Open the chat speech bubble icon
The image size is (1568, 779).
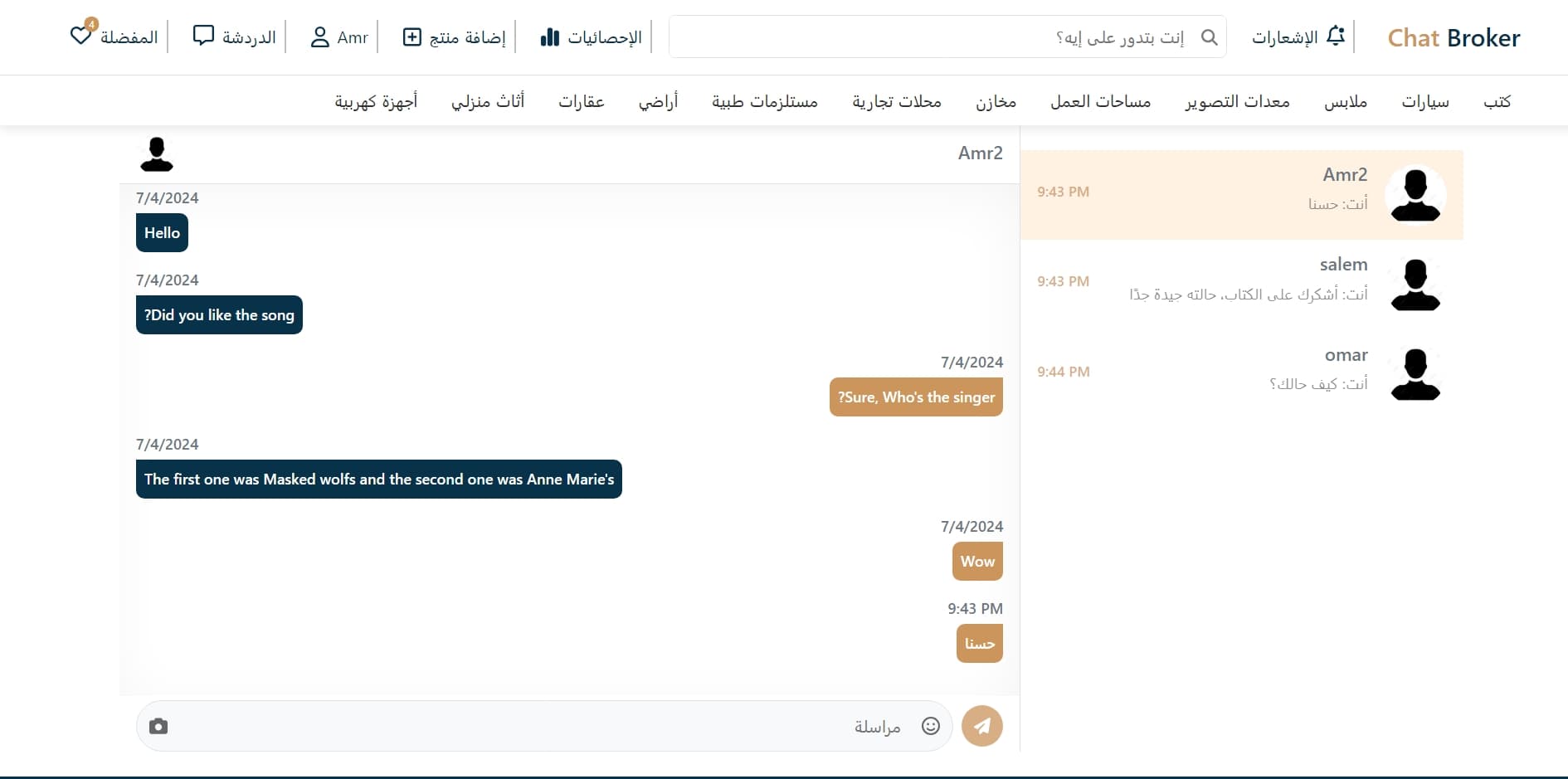coord(203,37)
